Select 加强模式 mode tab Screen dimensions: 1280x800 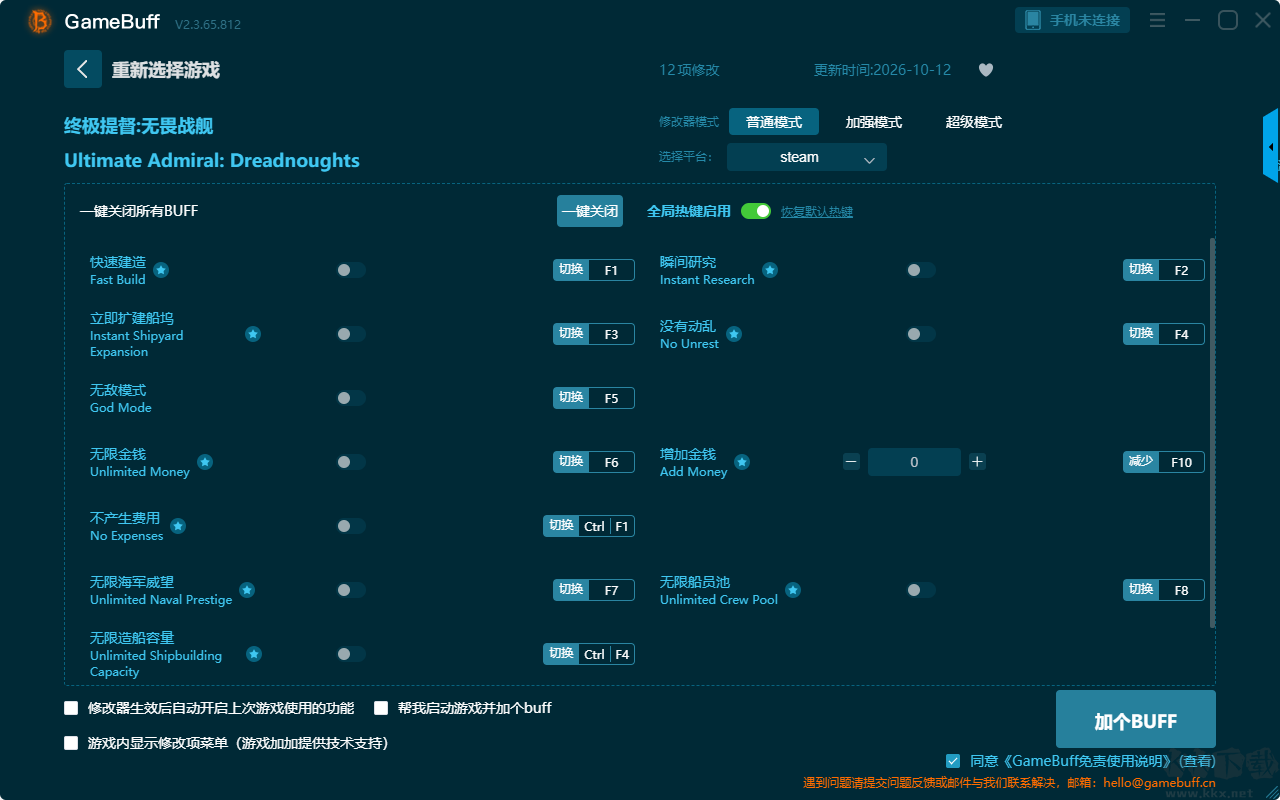(874, 122)
